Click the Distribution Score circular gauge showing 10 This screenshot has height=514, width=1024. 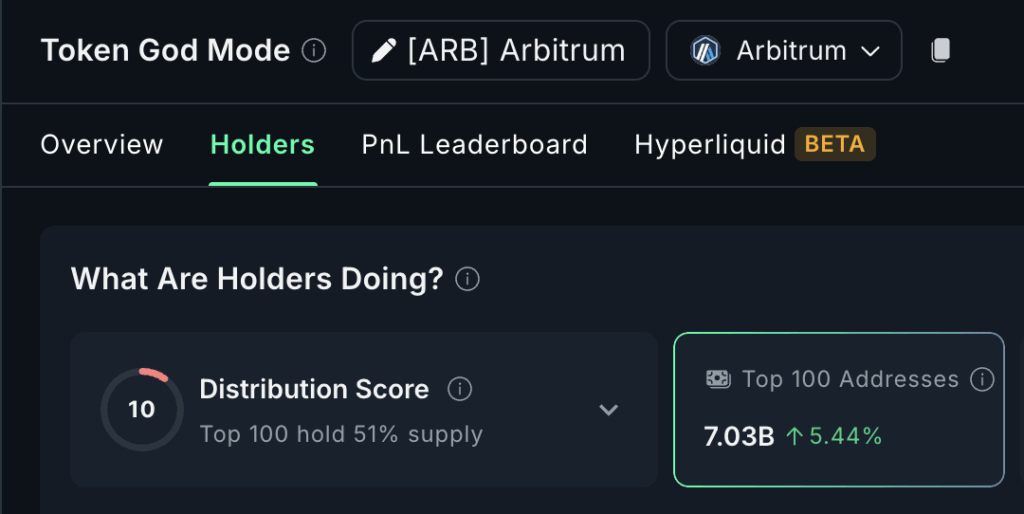coord(142,410)
